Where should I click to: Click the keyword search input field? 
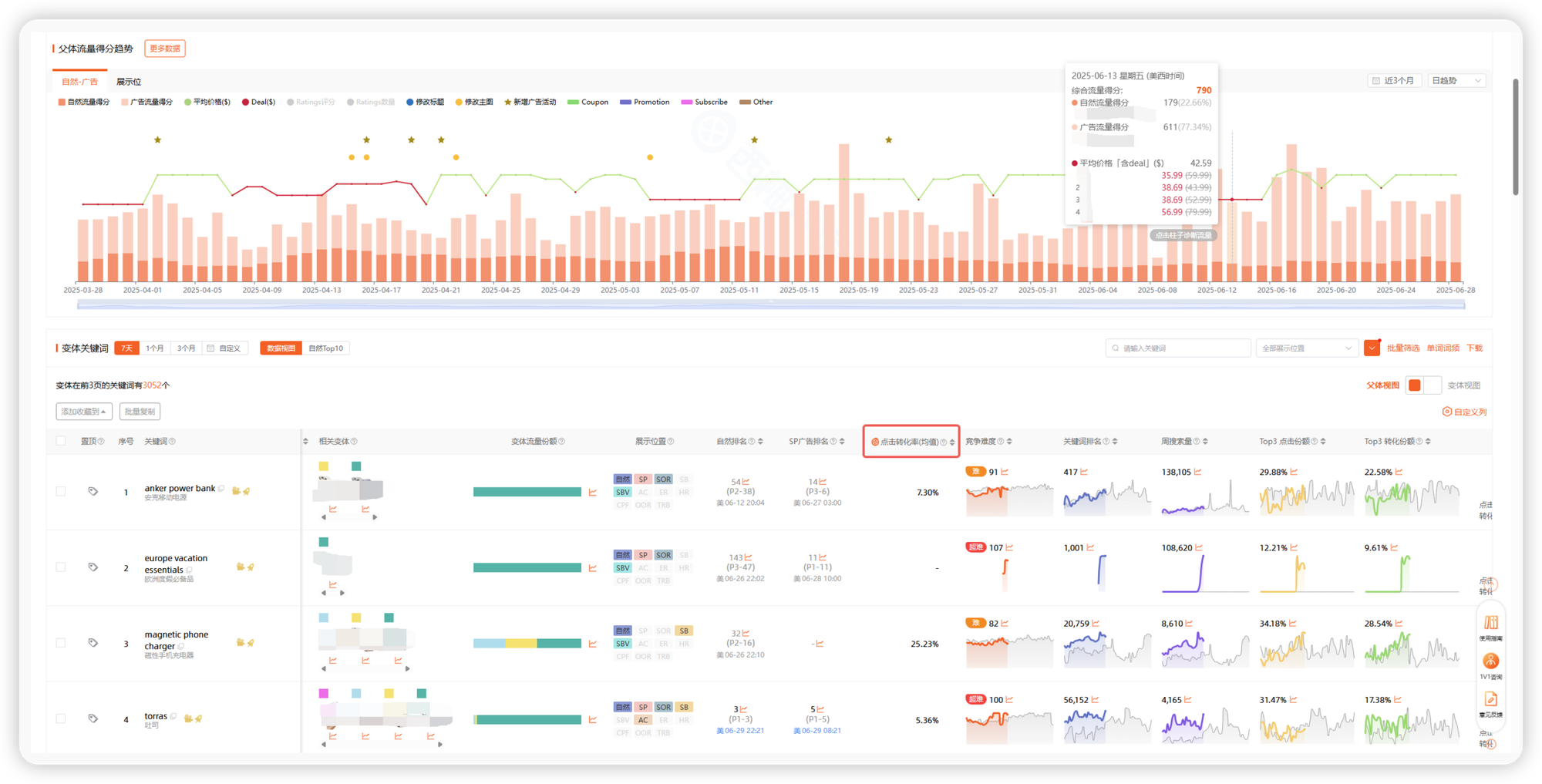(1178, 348)
